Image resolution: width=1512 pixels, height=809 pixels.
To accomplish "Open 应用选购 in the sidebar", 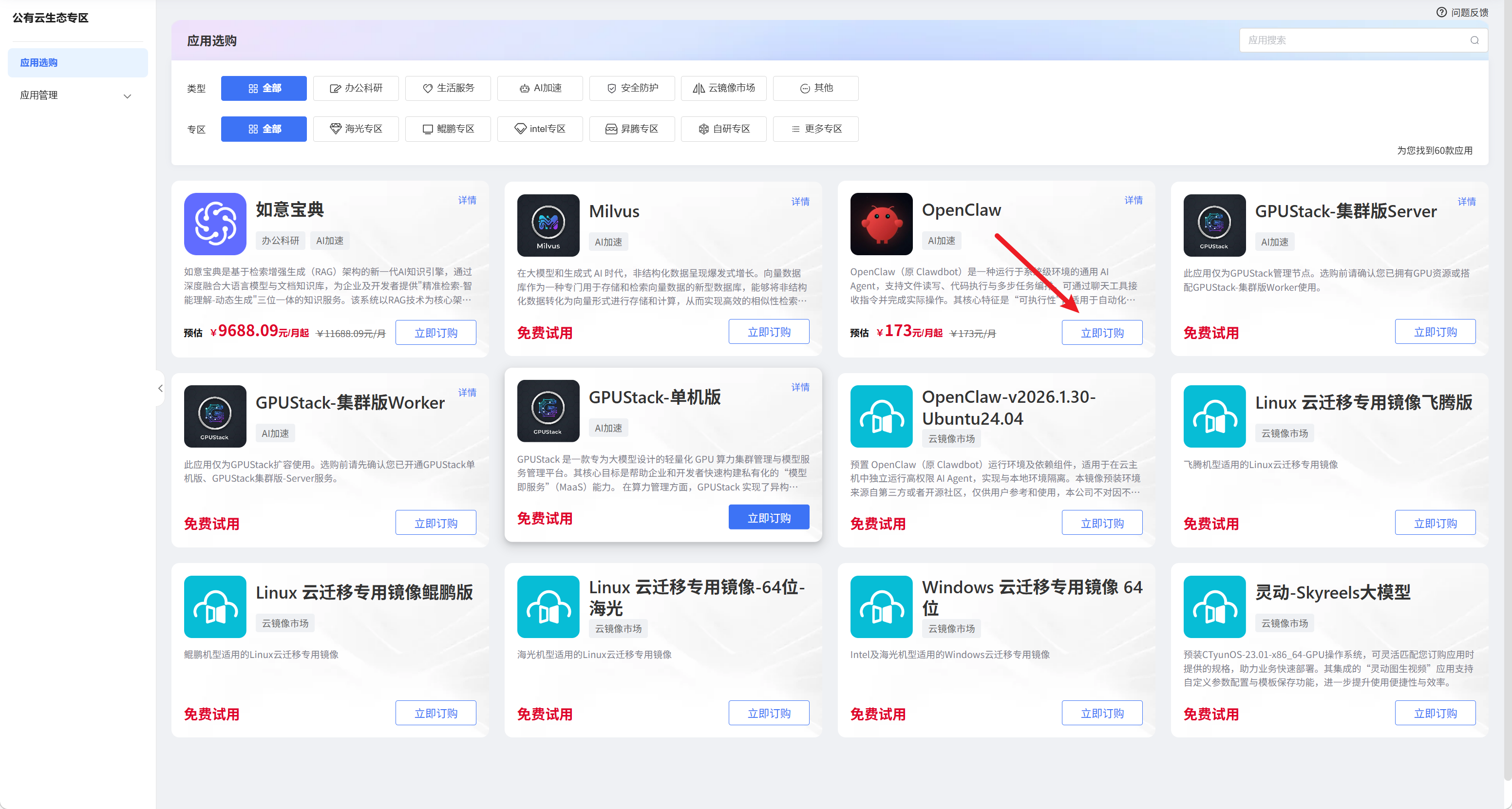I will point(39,63).
